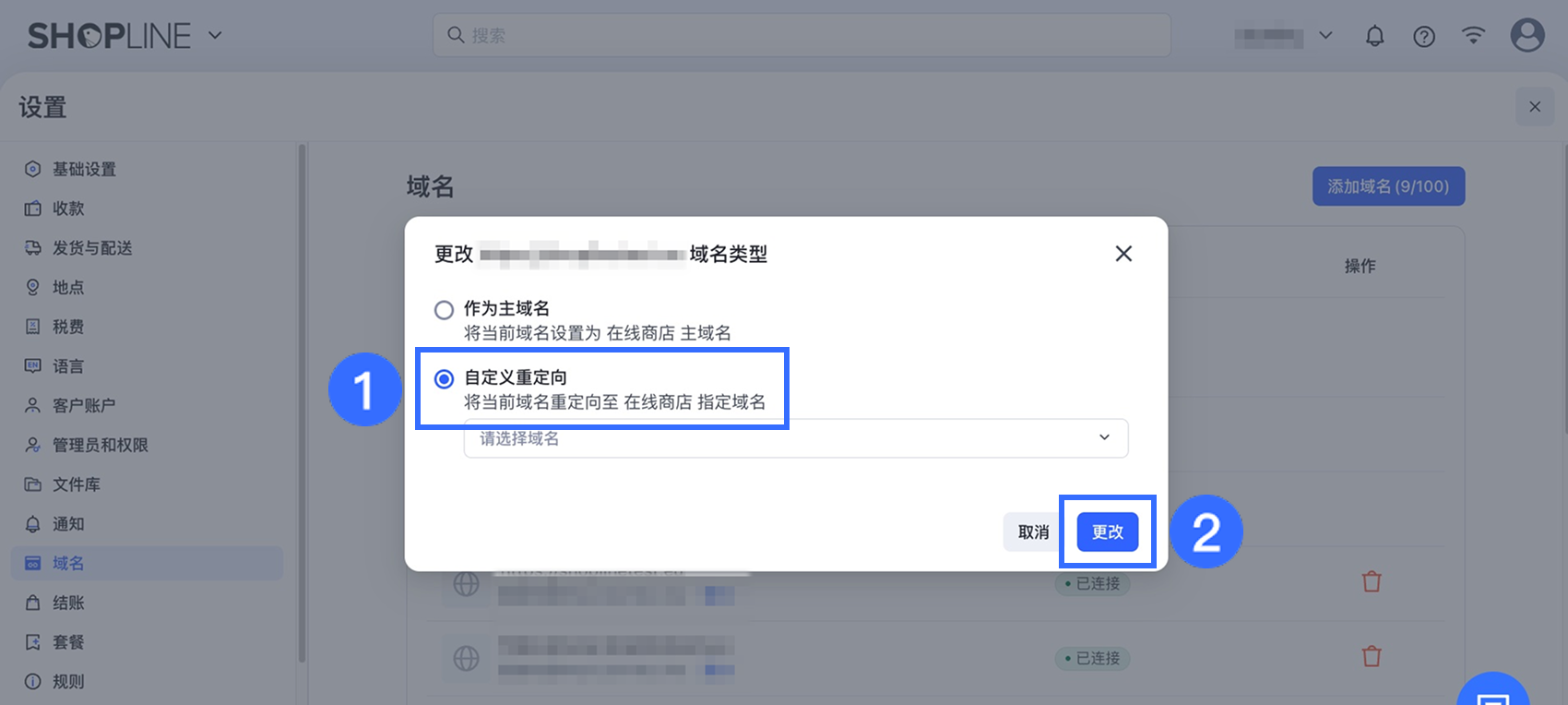
Task: Focus the 搜索 search field
Action: point(802,35)
